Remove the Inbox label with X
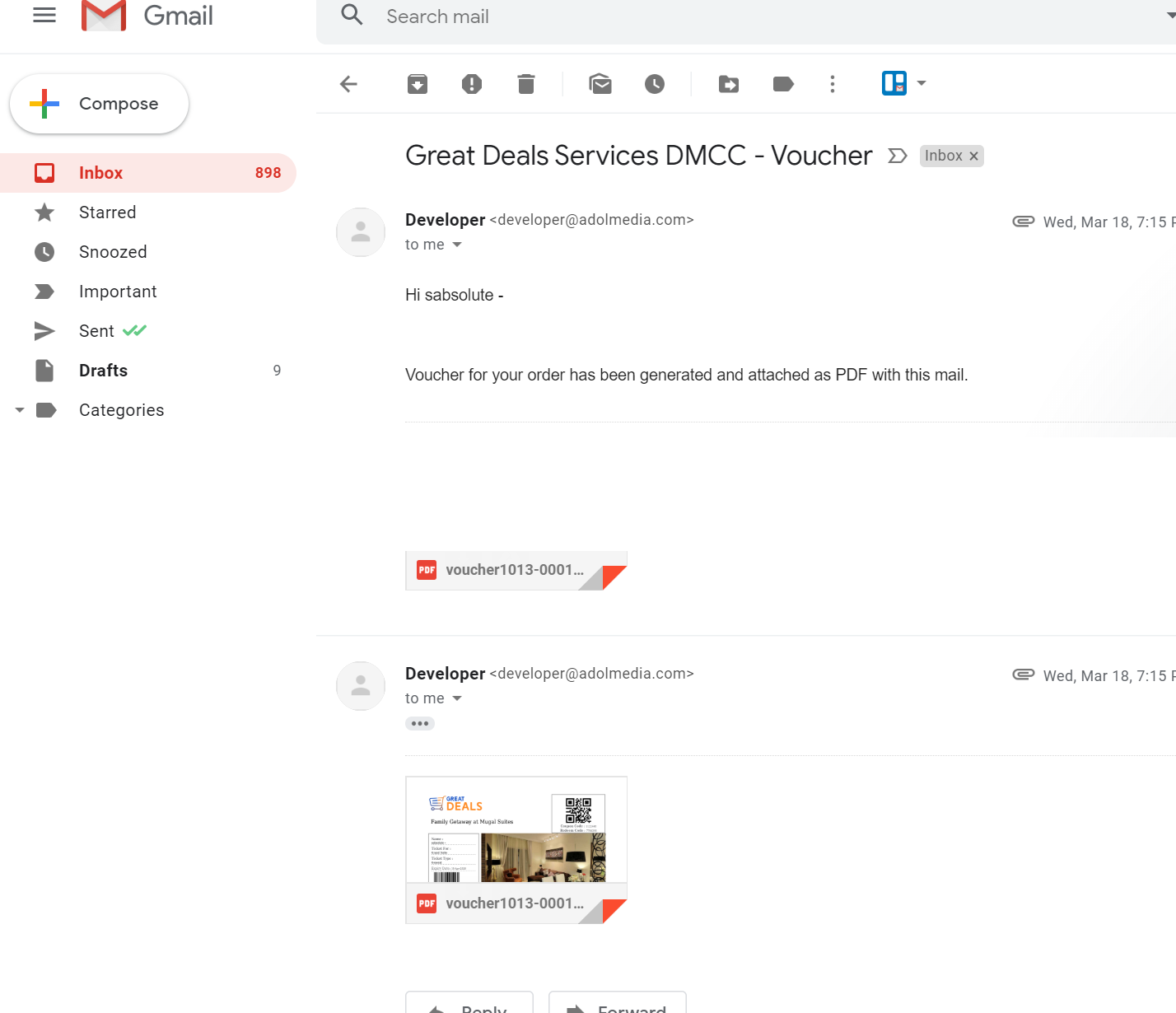 click(x=973, y=156)
